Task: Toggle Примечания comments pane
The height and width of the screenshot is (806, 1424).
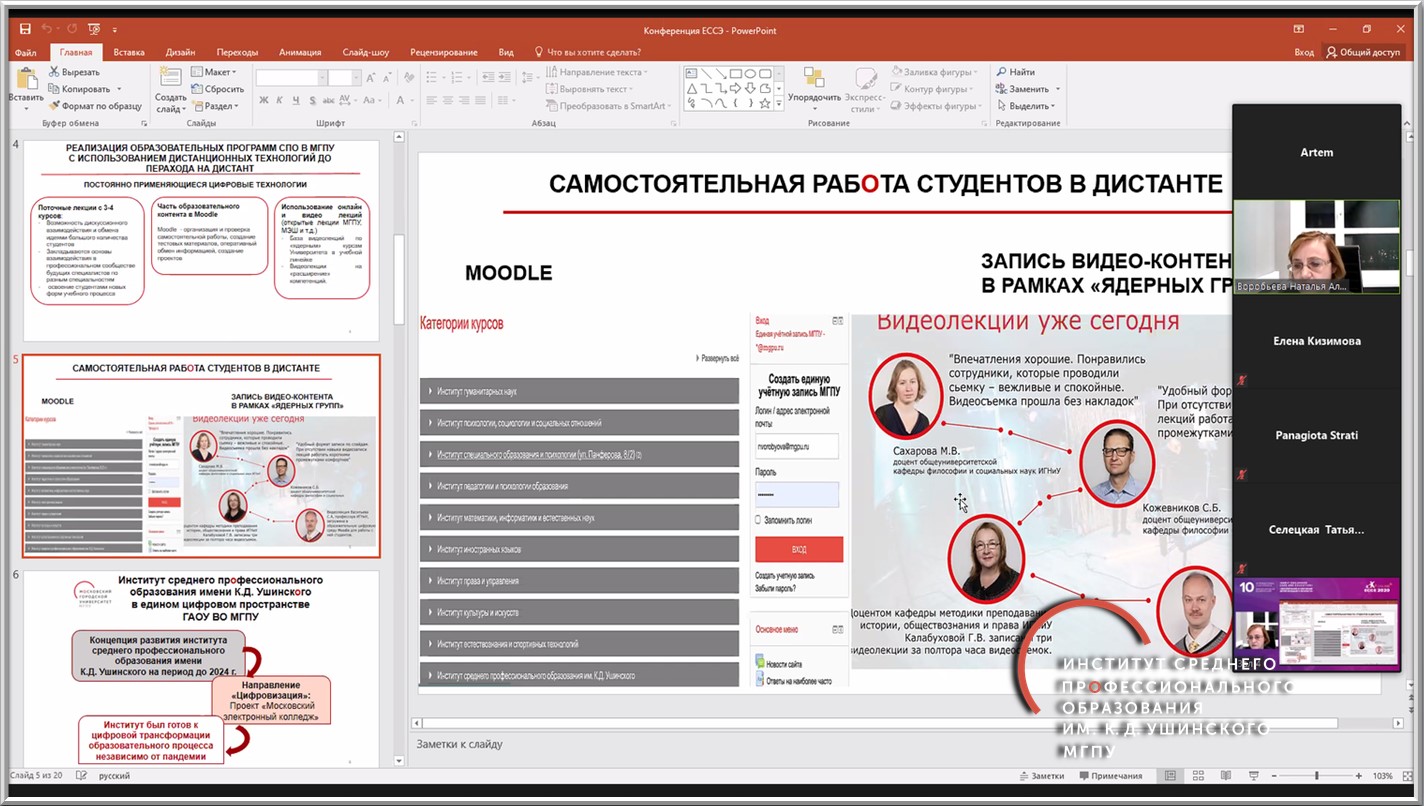Action: [x=1109, y=776]
